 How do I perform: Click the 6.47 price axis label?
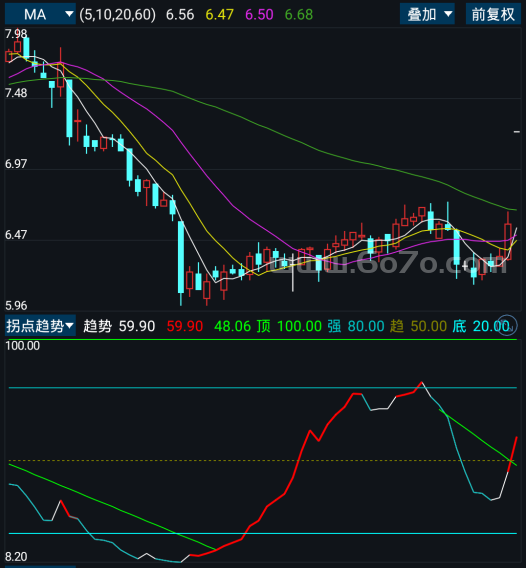coord(16,235)
